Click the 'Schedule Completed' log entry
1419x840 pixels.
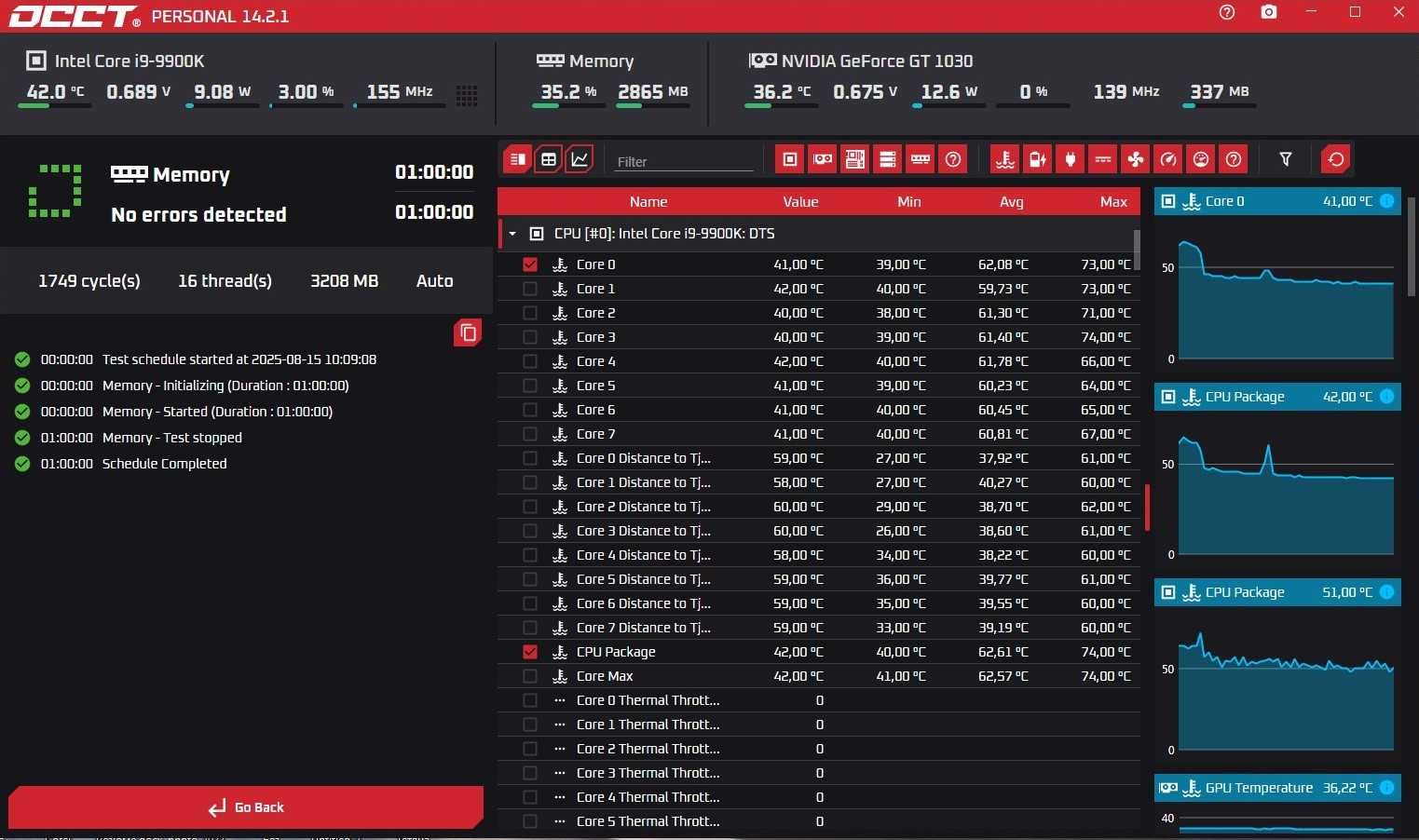coord(164,464)
